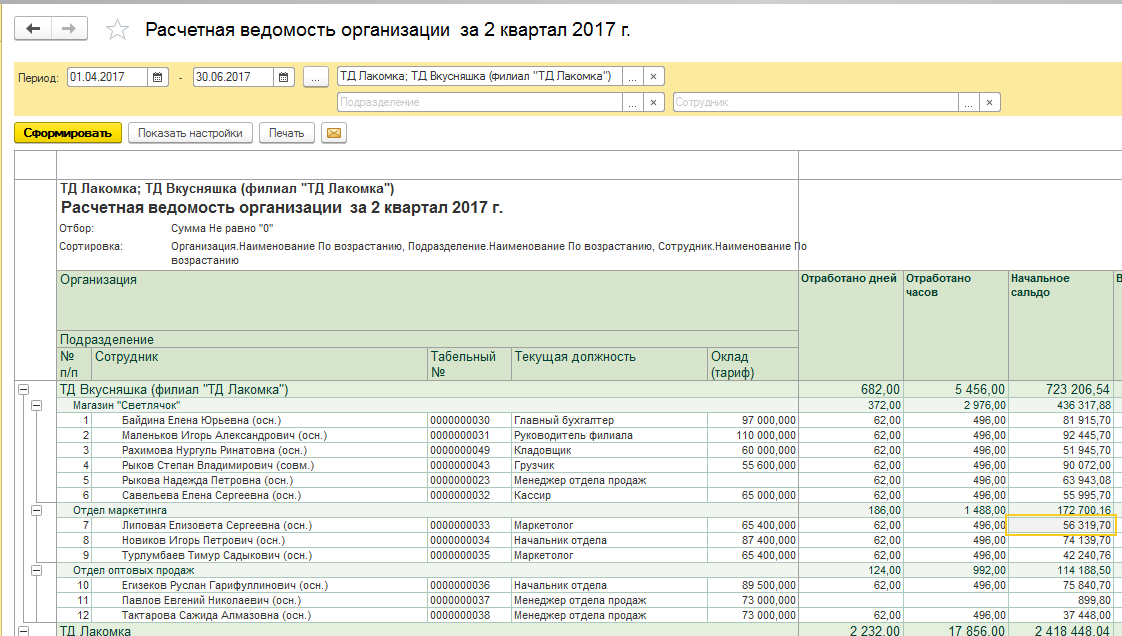Click the Печать button
1122x636 pixels.
[x=287, y=133]
